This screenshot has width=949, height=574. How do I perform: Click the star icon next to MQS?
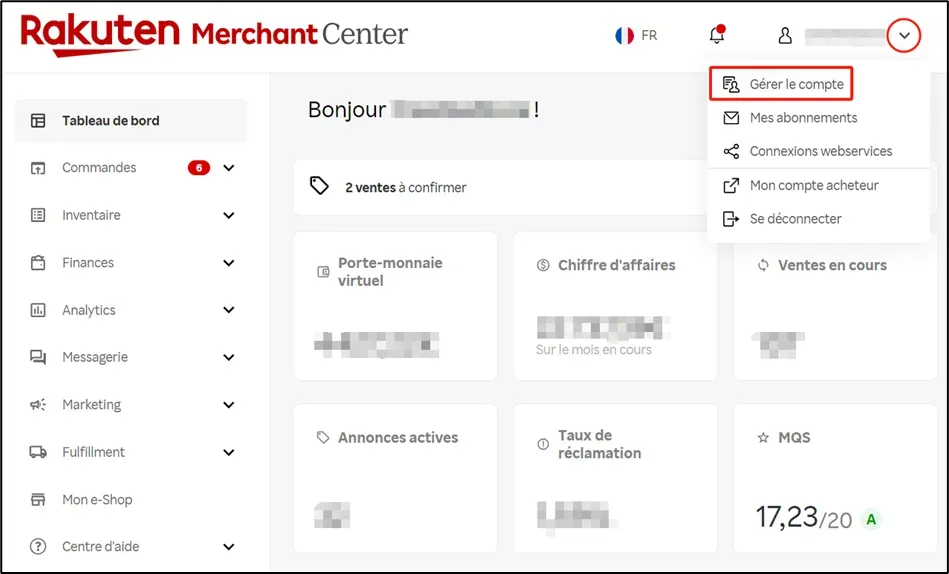coord(763,437)
